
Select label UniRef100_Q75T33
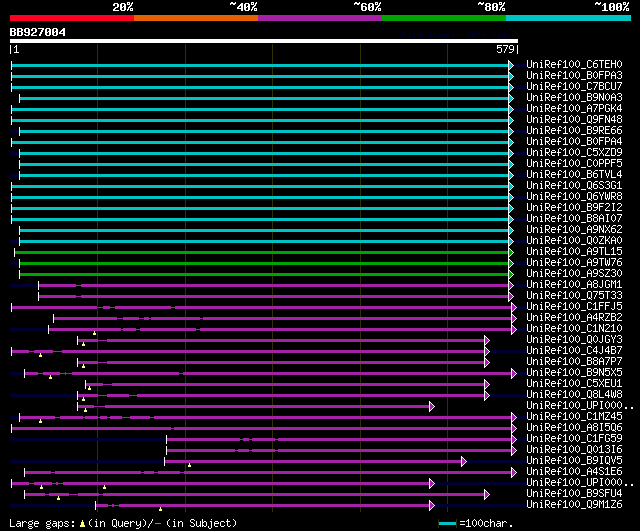coord(574,296)
